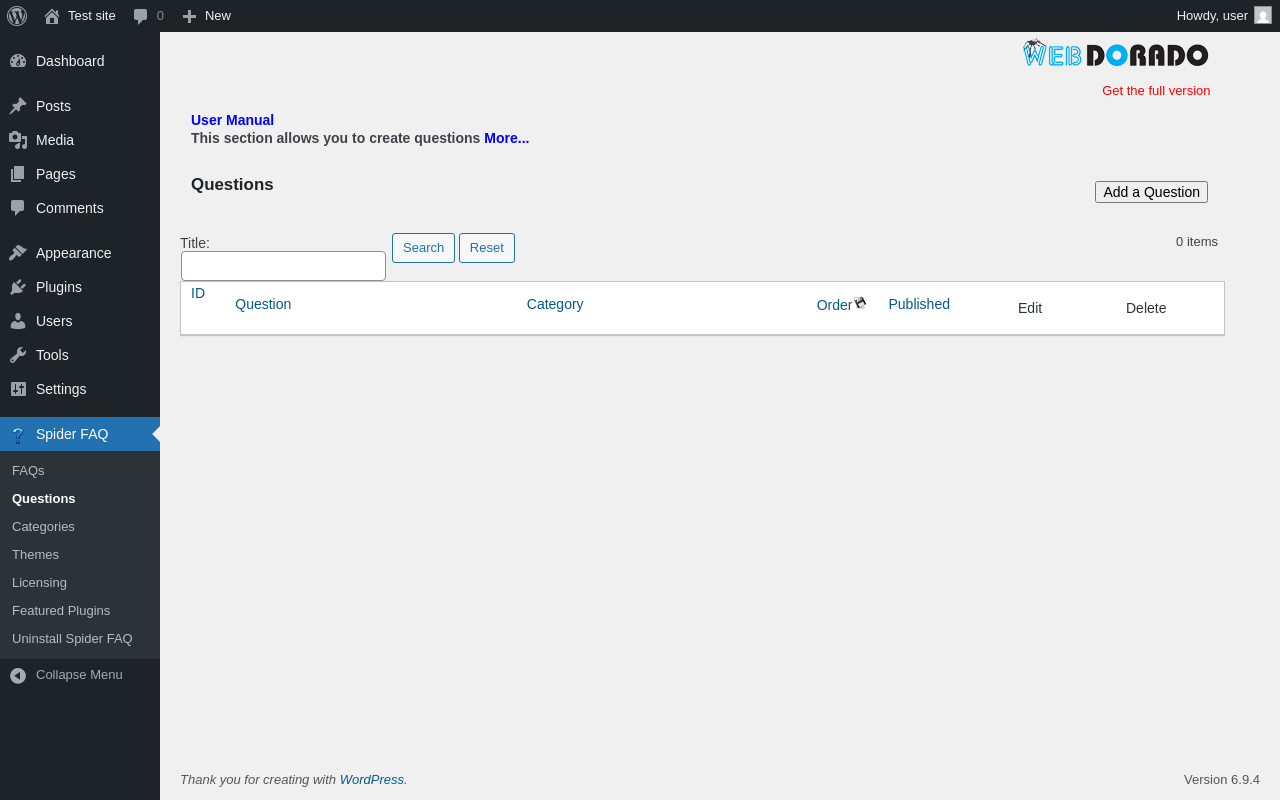Image resolution: width=1280 pixels, height=800 pixels.
Task: Click the Users person icon
Action: (18, 321)
